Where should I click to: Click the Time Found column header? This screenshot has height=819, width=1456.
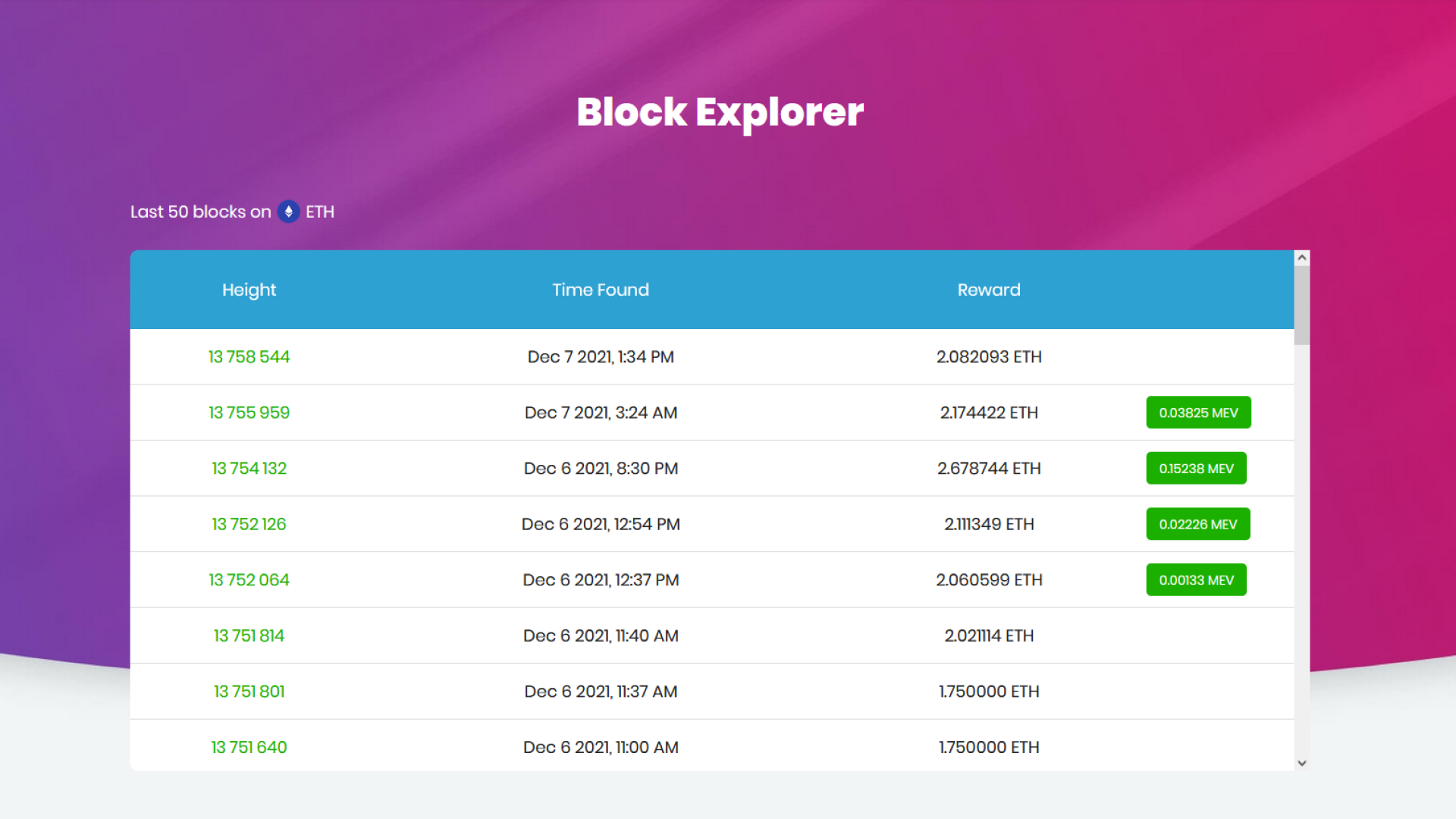601,290
